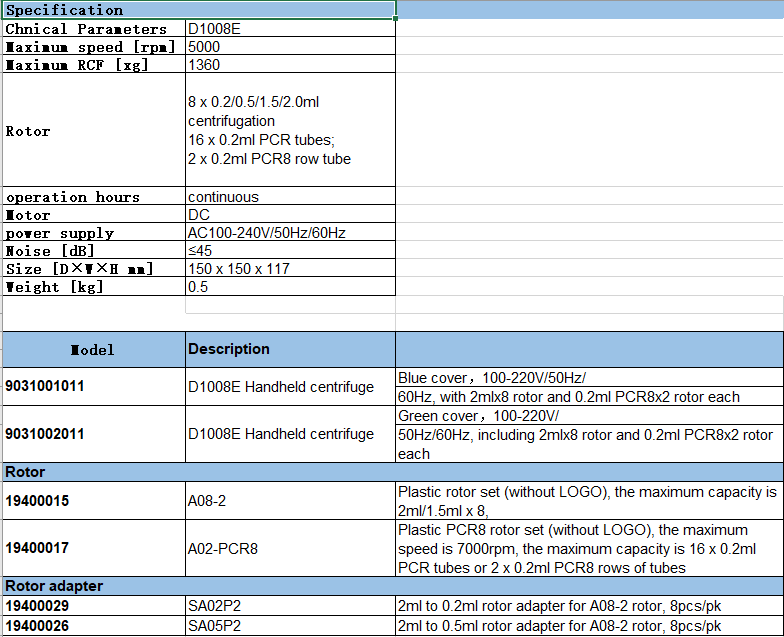Click the D1008E technical parameters cell
Image resolution: width=784 pixels, height=637 pixels.
tap(290, 29)
